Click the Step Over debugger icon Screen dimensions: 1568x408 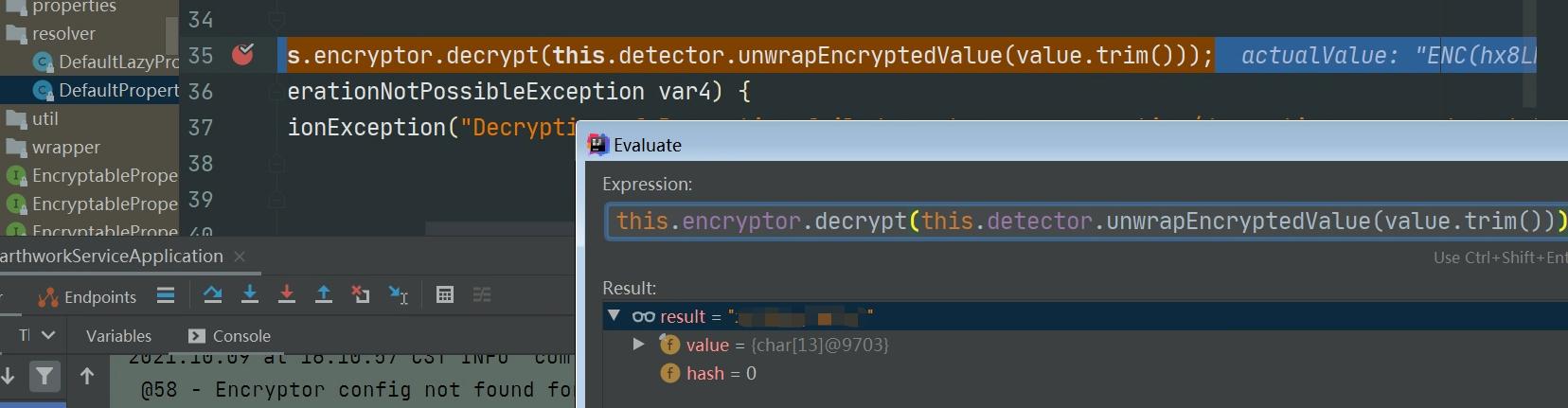click(213, 295)
